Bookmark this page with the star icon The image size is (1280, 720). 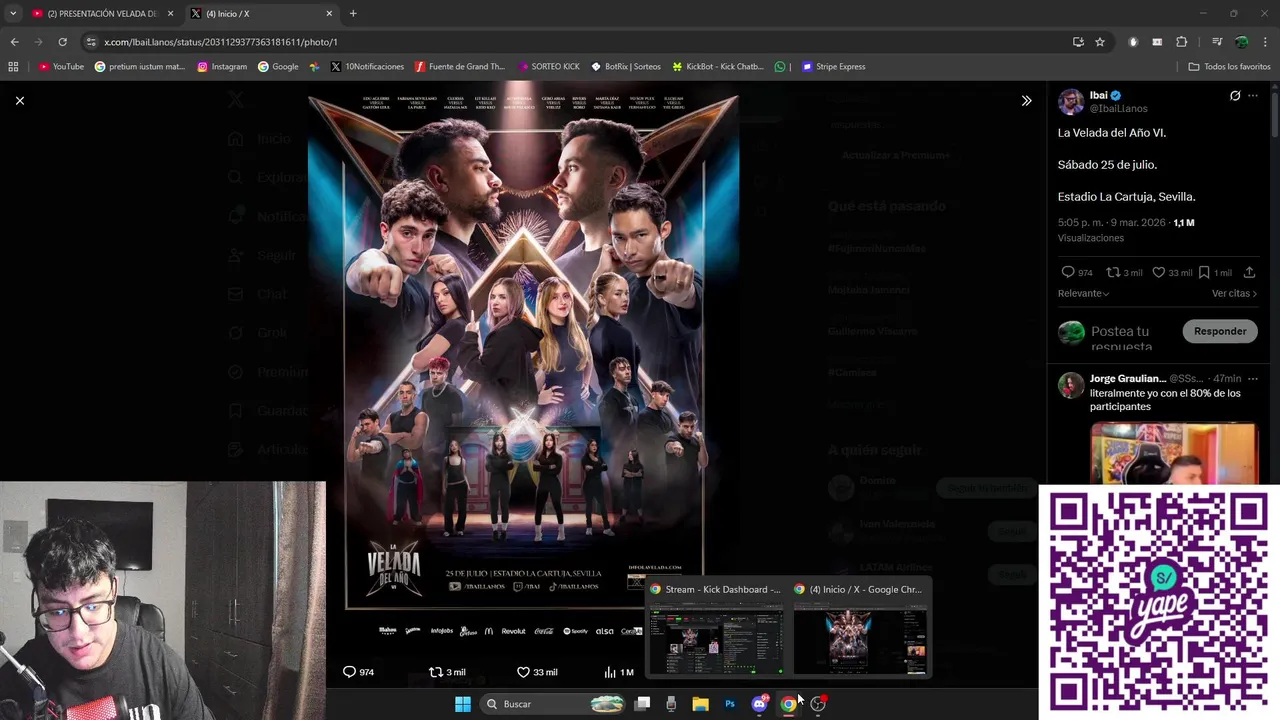1100,42
